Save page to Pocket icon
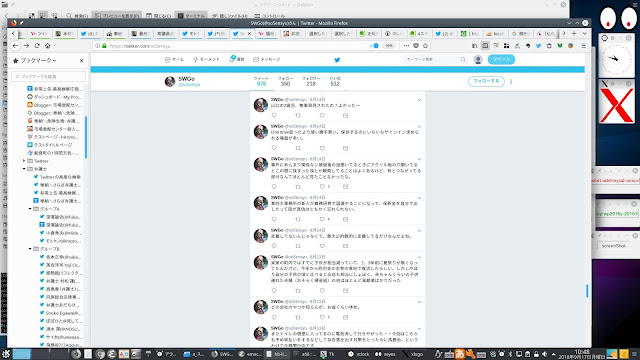The width and height of the screenshot is (640, 360). (416, 46)
